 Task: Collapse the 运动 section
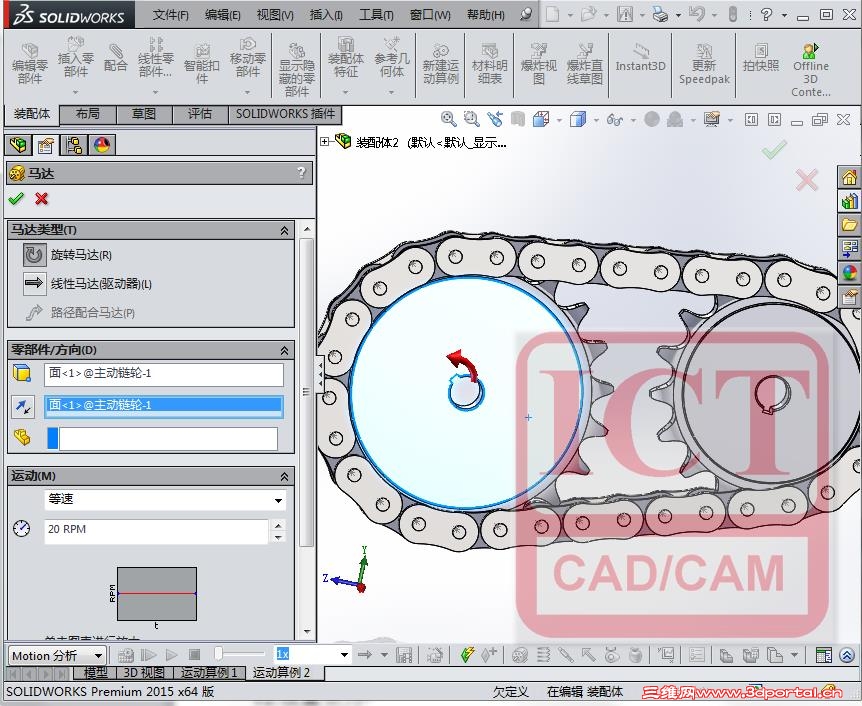point(284,476)
